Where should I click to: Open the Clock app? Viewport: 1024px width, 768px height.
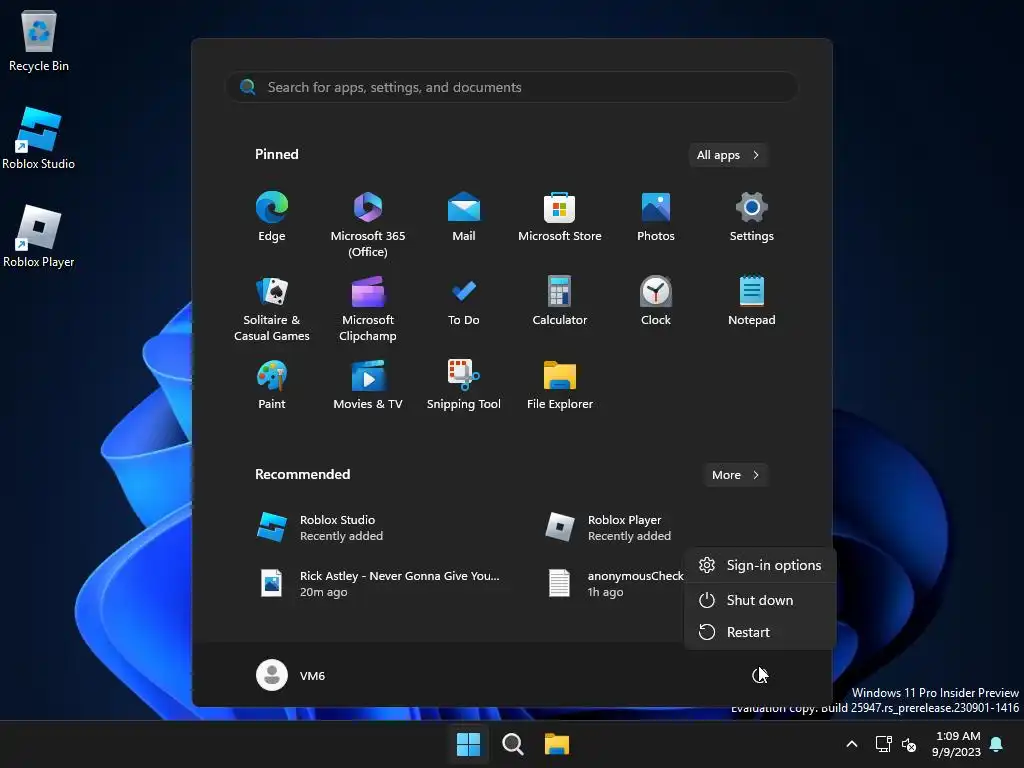(x=656, y=302)
